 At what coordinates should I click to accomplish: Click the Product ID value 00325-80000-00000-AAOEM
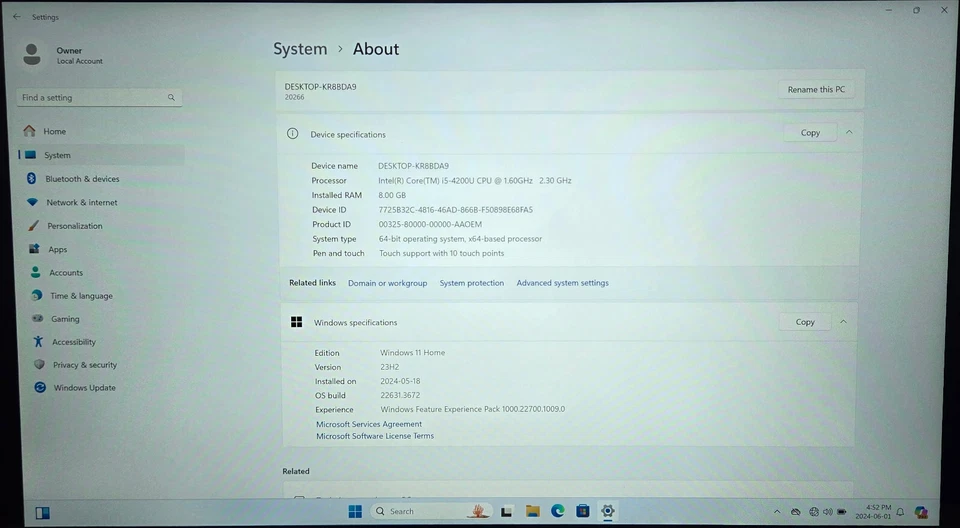coord(430,224)
